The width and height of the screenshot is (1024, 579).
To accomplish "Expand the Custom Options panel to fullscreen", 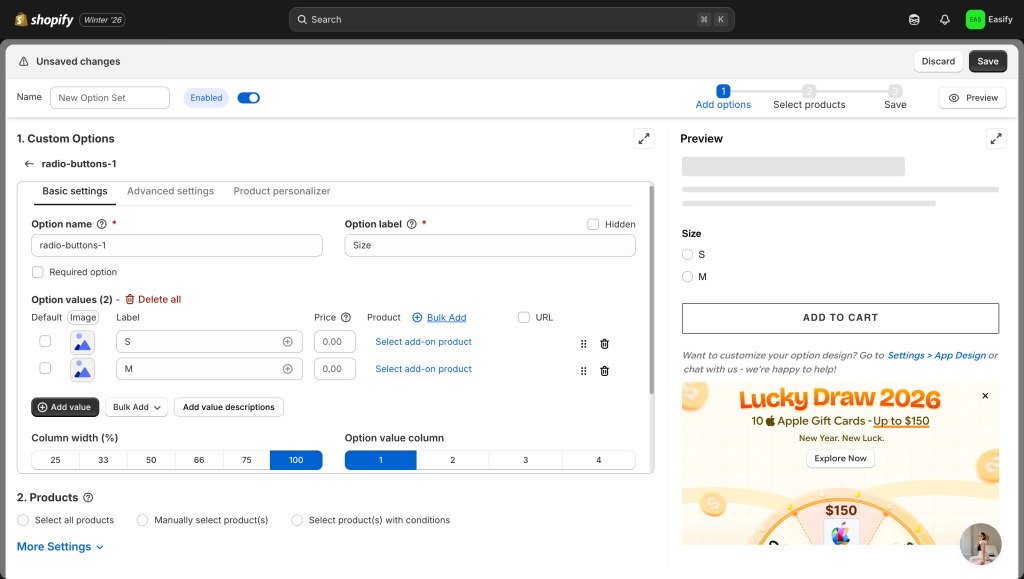I will pyautogui.click(x=644, y=139).
